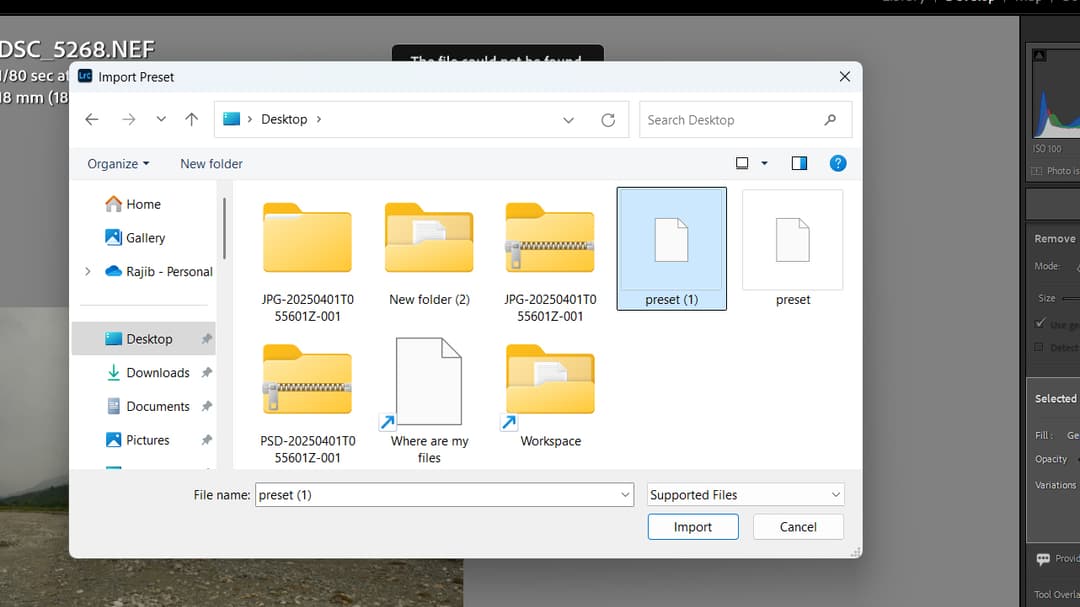The height and width of the screenshot is (607, 1080).
Task: Click the Import button
Action: [693, 527]
